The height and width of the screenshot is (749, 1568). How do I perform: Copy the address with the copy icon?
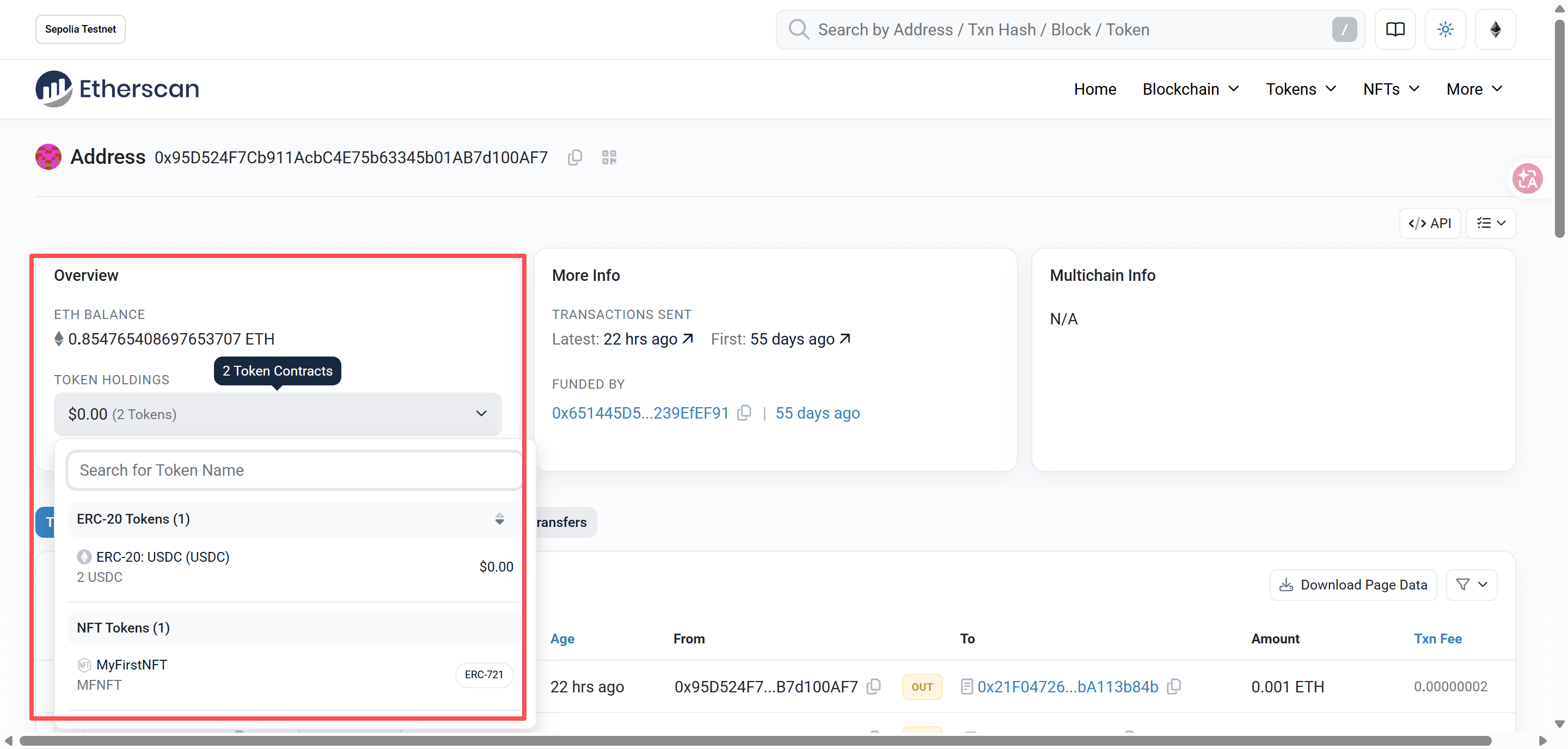point(574,158)
